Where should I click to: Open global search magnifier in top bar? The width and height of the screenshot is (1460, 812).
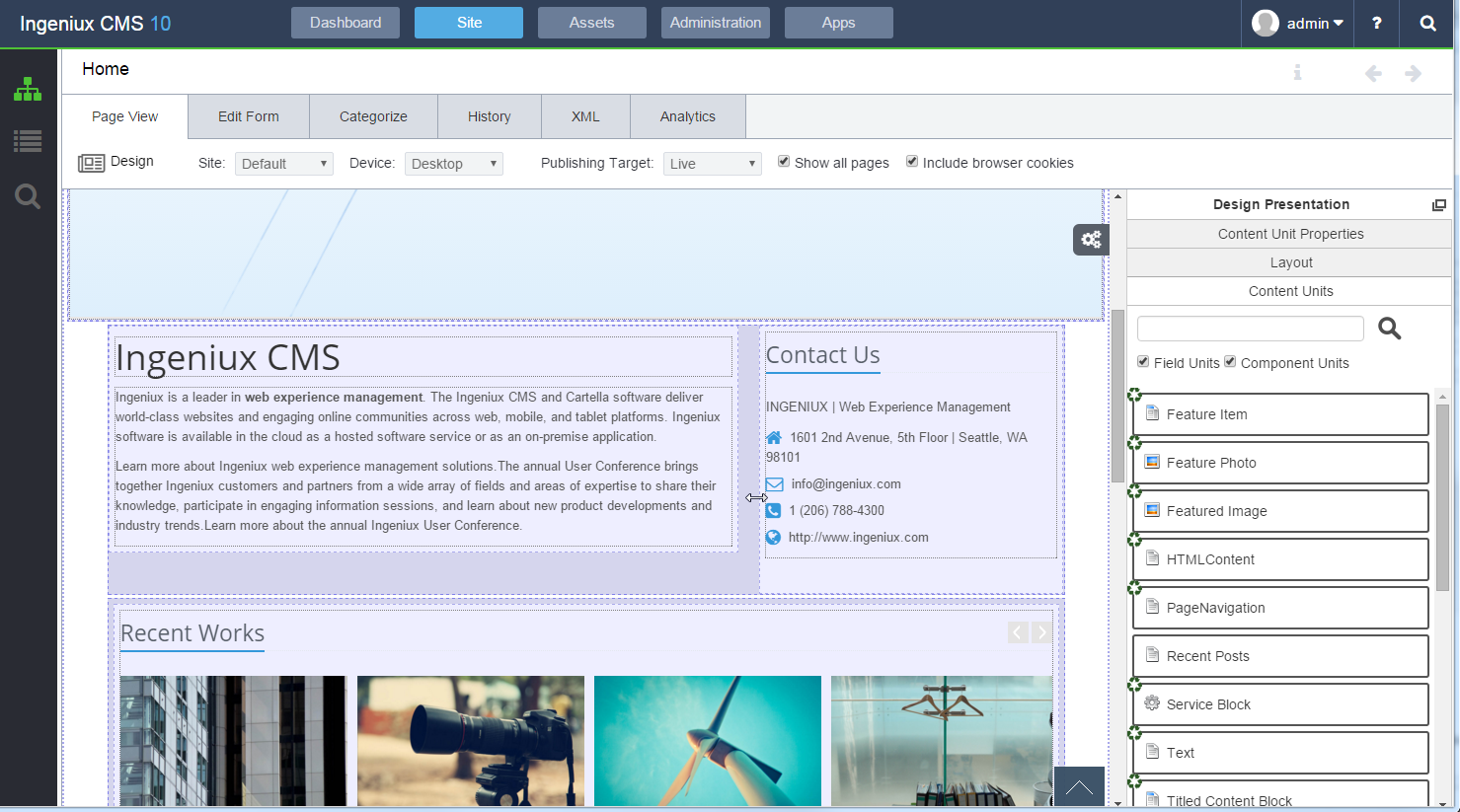pos(1427,24)
